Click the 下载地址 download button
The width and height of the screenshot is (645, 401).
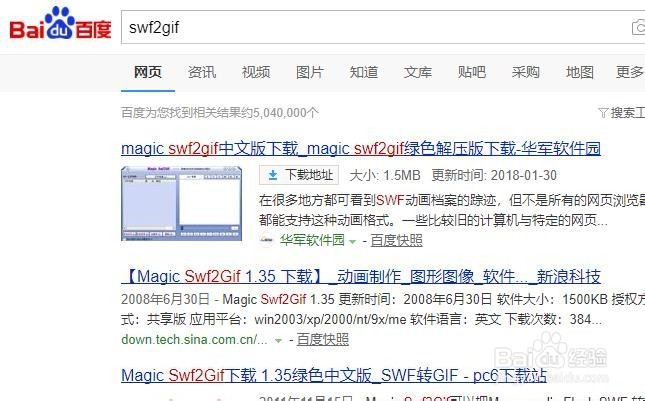(x=299, y=176)
